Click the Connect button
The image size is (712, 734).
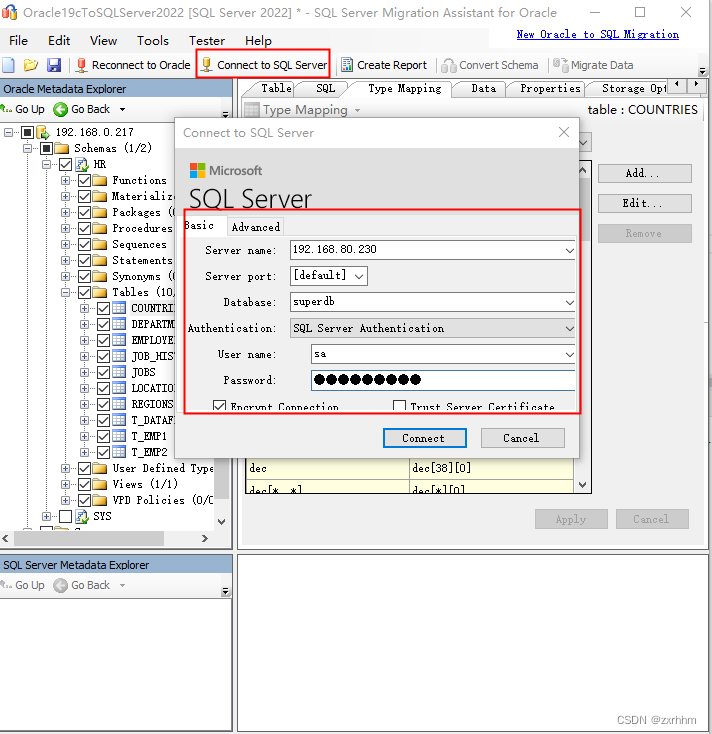click(x=424, y=438)
